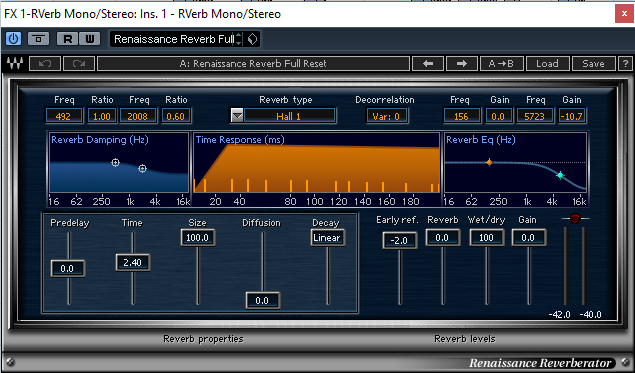The image size is (635, 373).
Task: Click the Save button
Action: coord(593,64)
